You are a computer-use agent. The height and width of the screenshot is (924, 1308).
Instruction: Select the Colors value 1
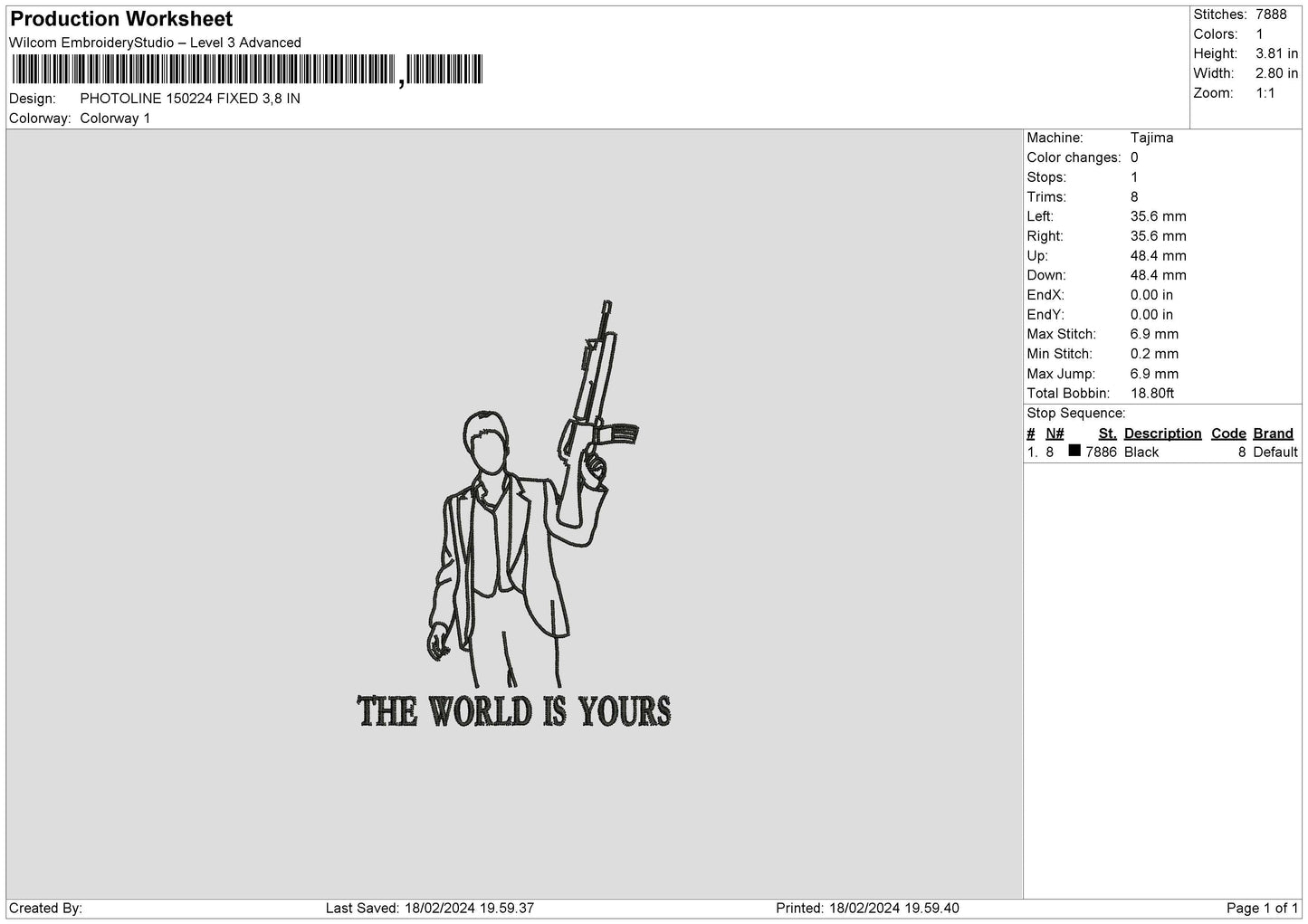point(1259,34)
